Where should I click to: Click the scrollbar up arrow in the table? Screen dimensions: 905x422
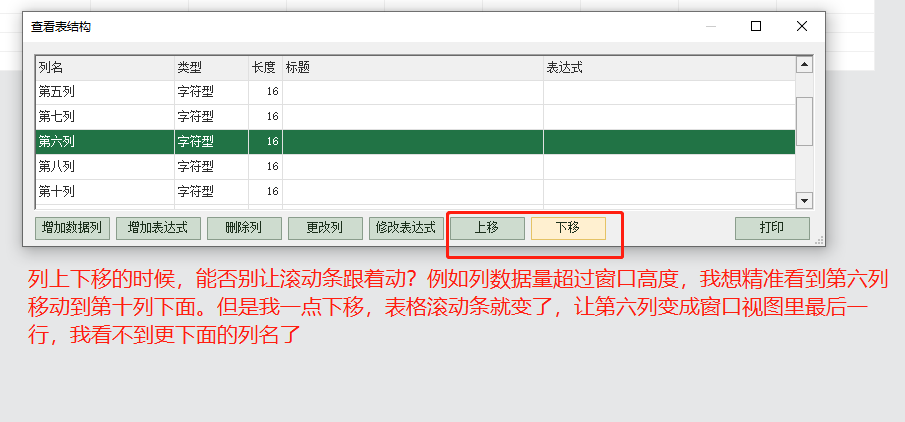(805, 64)
